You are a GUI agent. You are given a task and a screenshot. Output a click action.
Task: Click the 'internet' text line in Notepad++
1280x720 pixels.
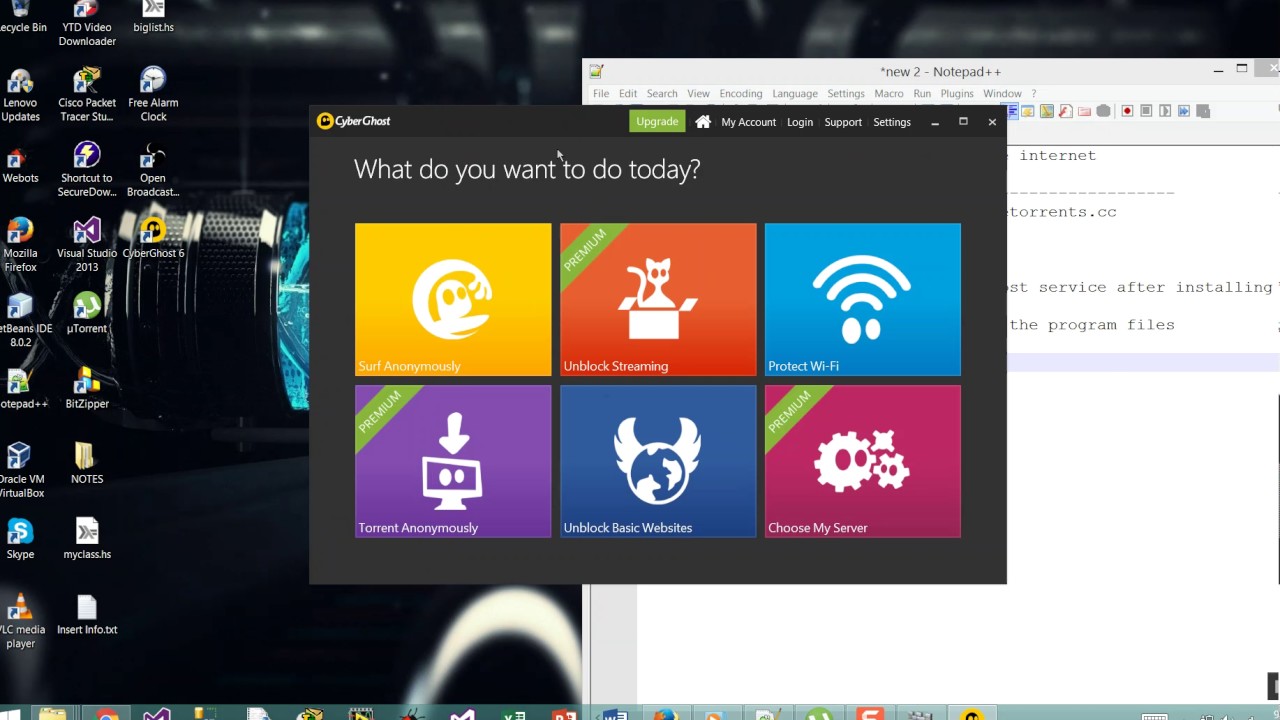1058,155
